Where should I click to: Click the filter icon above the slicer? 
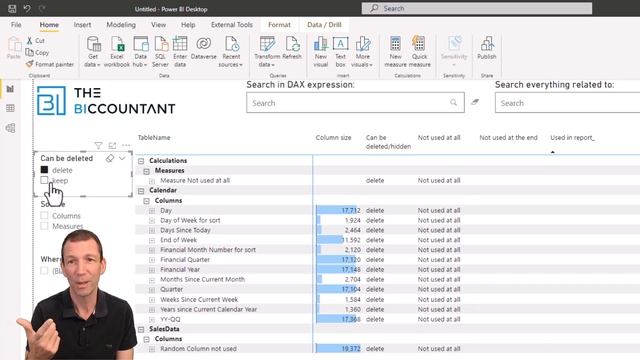coord(98,145)
